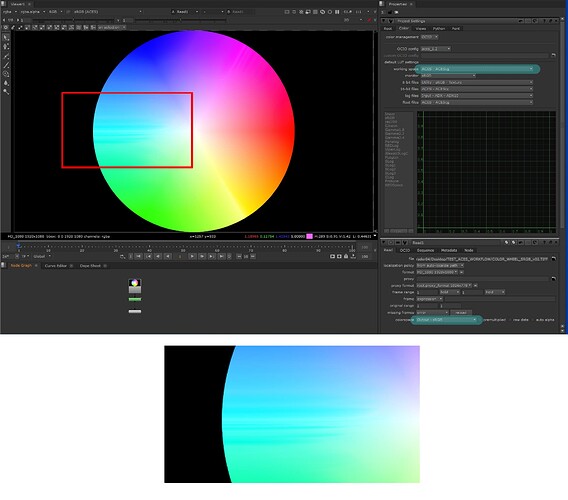Open file browser for Read1 file path
The image size is (568, 500).
pos(553,259)
